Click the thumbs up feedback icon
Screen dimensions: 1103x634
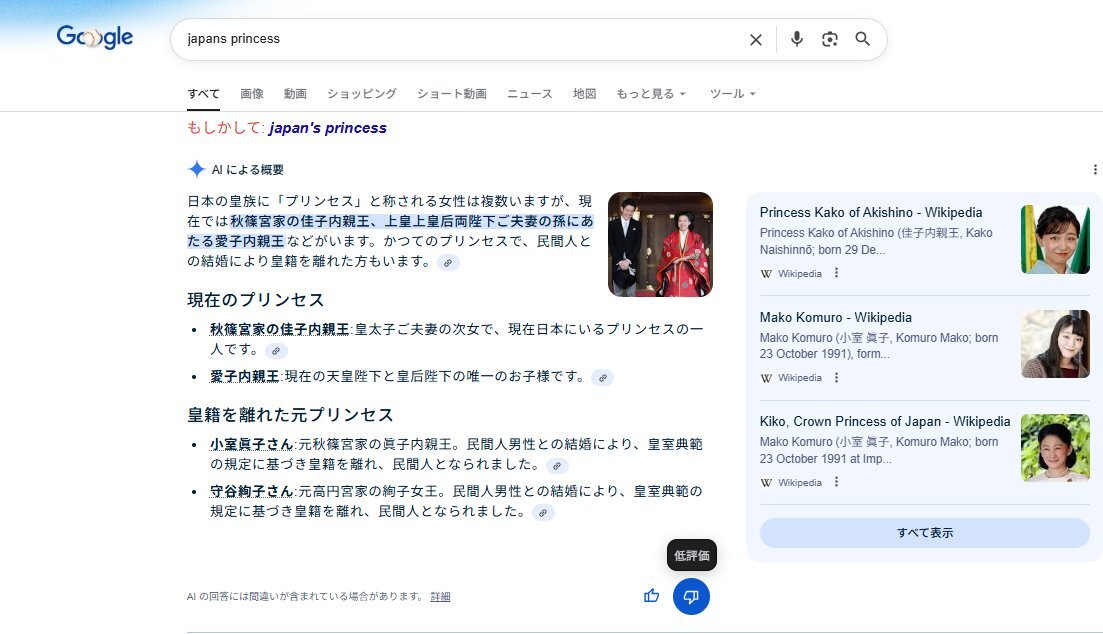pos(652,596)
